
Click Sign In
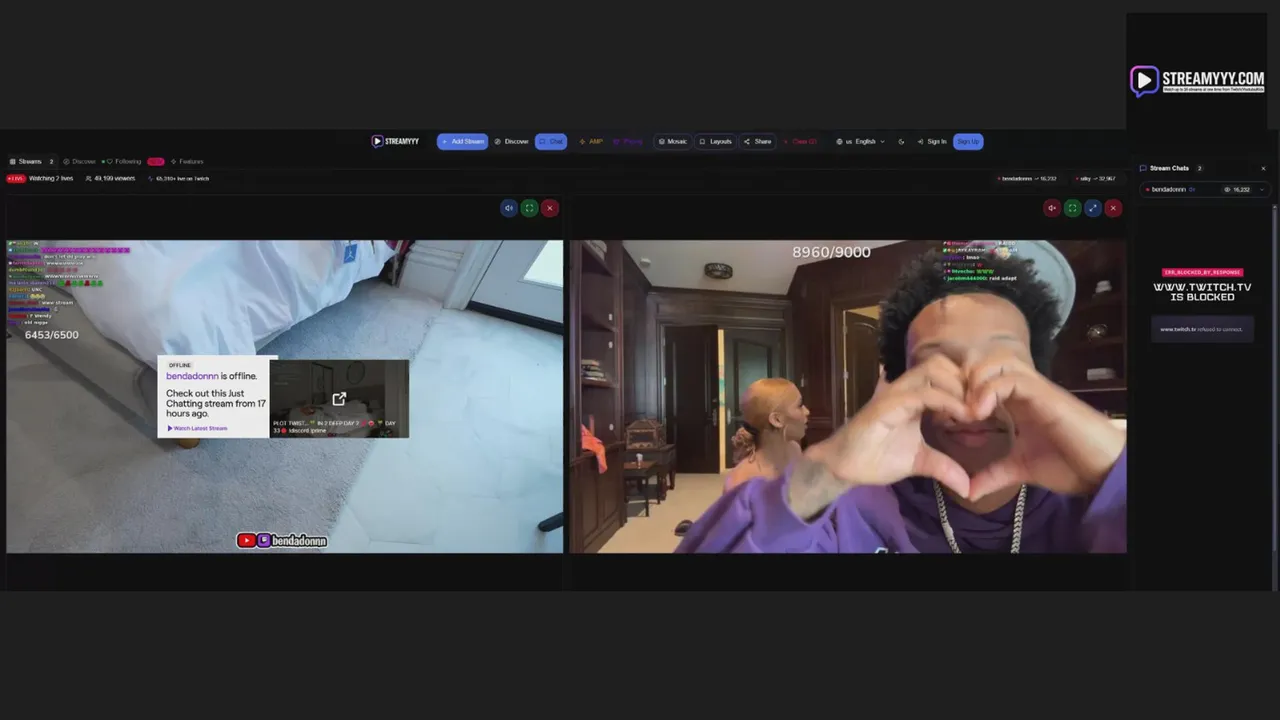[x=932, y=141]
